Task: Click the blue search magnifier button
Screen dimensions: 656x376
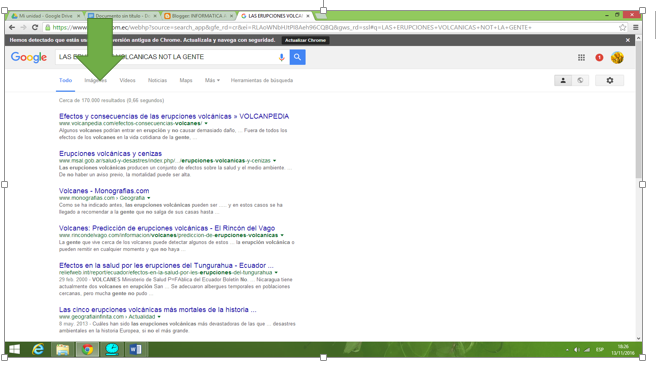Action: coord(297,57)
